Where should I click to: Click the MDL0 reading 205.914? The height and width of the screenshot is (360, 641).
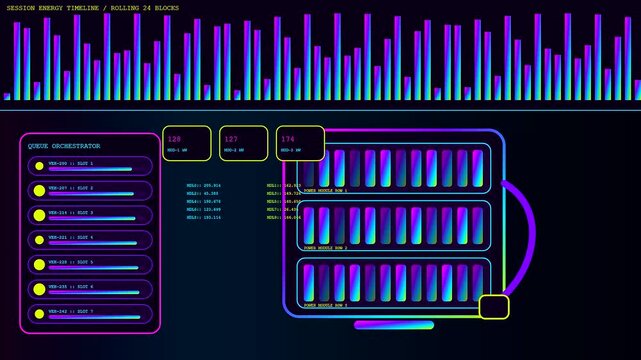(204, 186)
